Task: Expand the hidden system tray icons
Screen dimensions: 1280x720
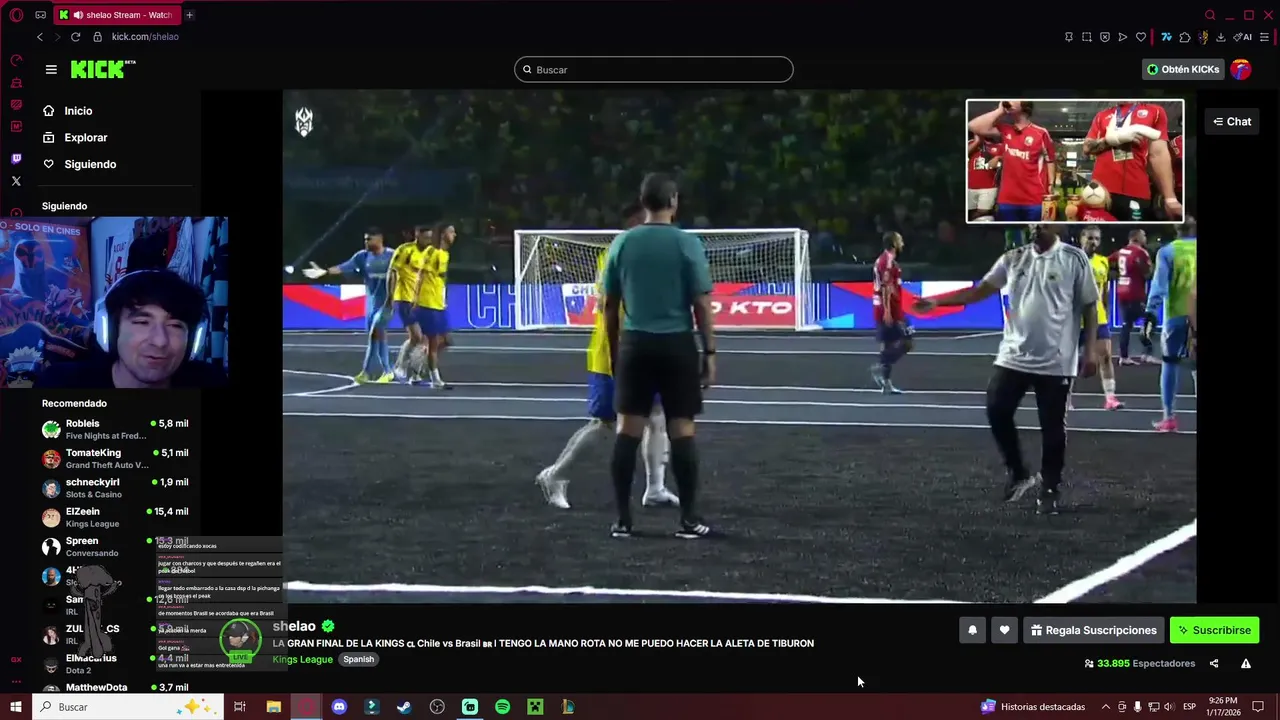Action: 1106,707
